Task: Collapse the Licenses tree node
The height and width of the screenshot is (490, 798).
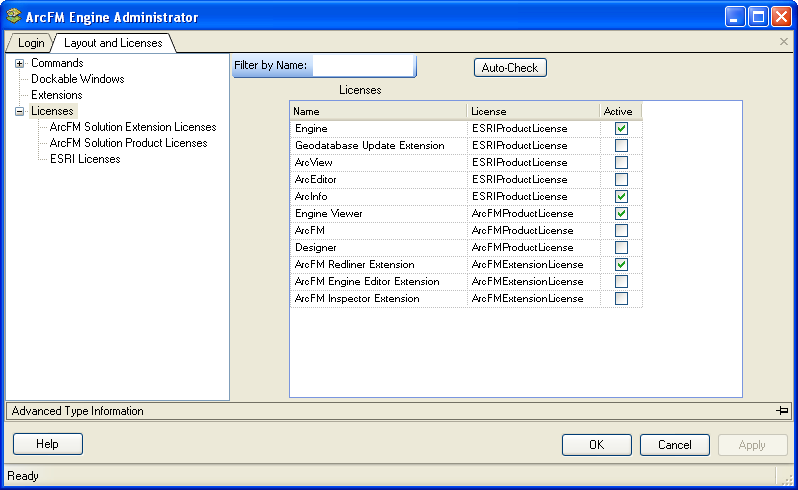Action: (x=19, y=111)
